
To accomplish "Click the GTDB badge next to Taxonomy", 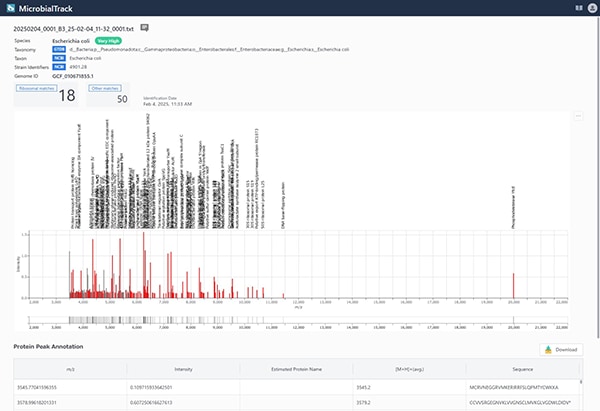I will click(59, 48).
